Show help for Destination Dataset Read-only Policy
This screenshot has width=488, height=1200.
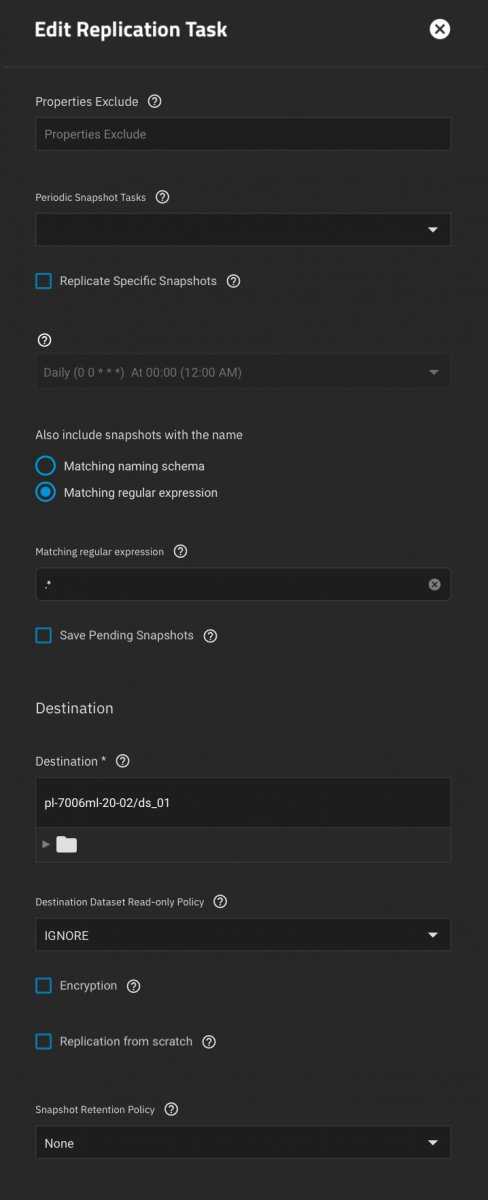[x=220, y=901]
